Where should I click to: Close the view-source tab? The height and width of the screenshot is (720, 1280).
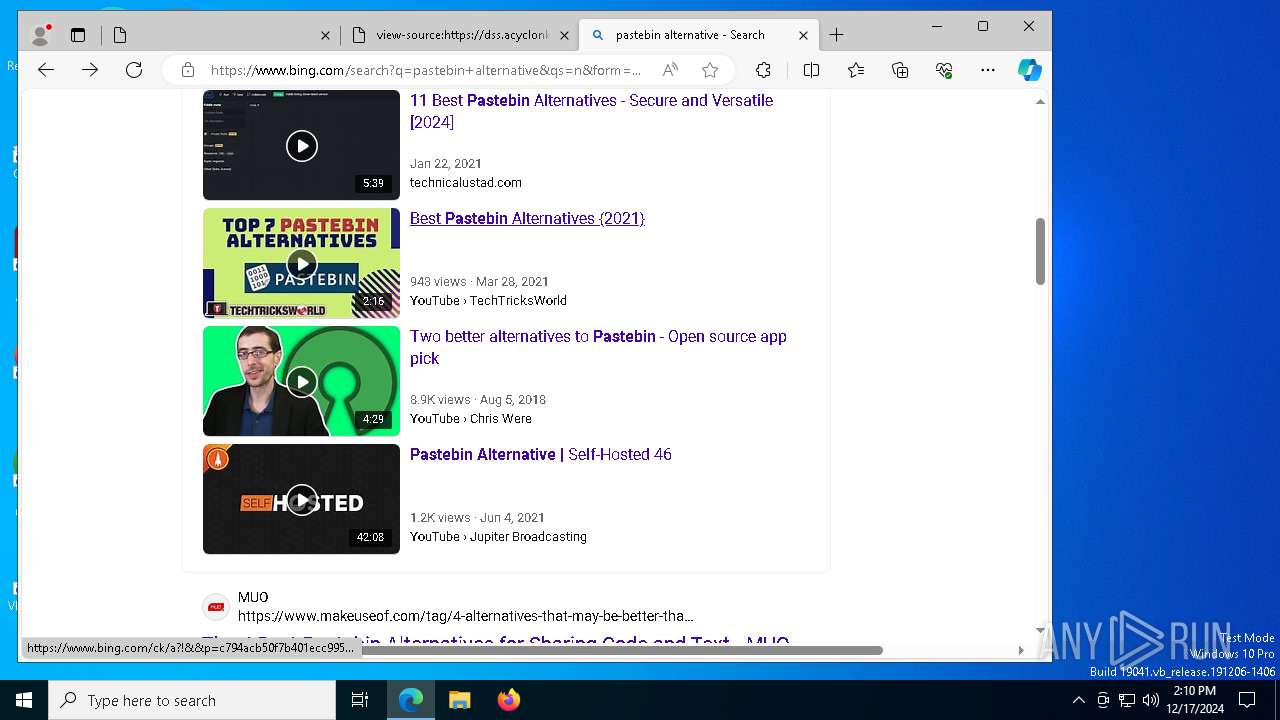point(564,35)
